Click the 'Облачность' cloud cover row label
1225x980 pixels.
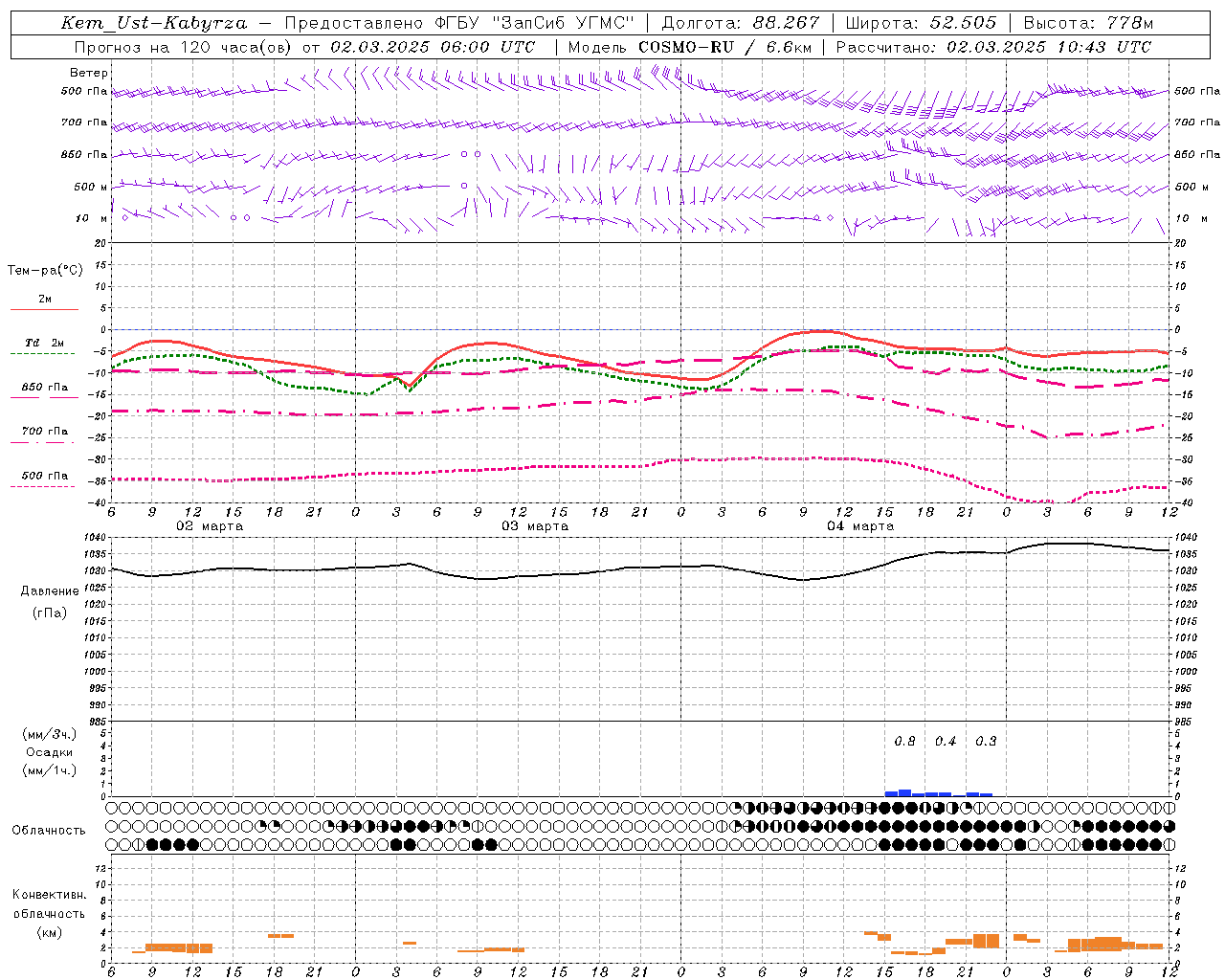[x=49, y=831]
